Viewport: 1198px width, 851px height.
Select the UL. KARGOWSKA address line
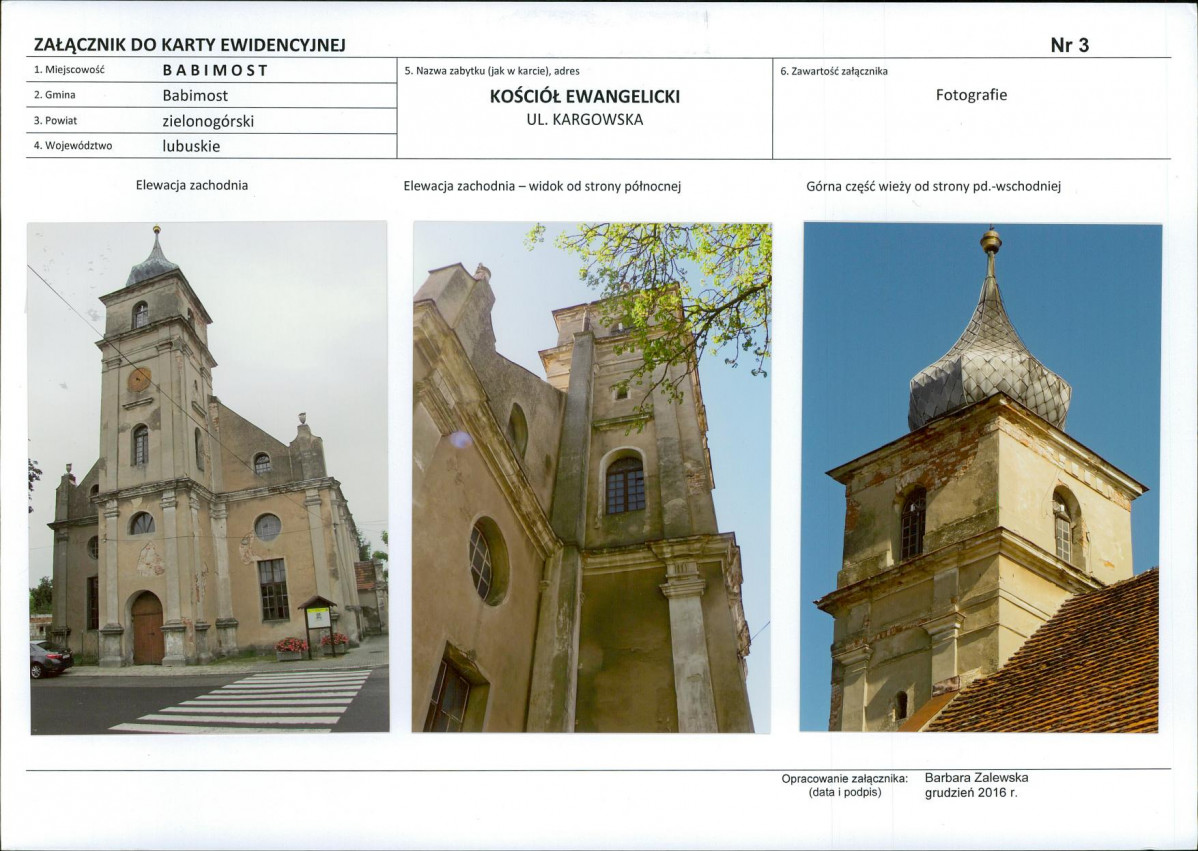pyautogui.click(x=584, y=120)
